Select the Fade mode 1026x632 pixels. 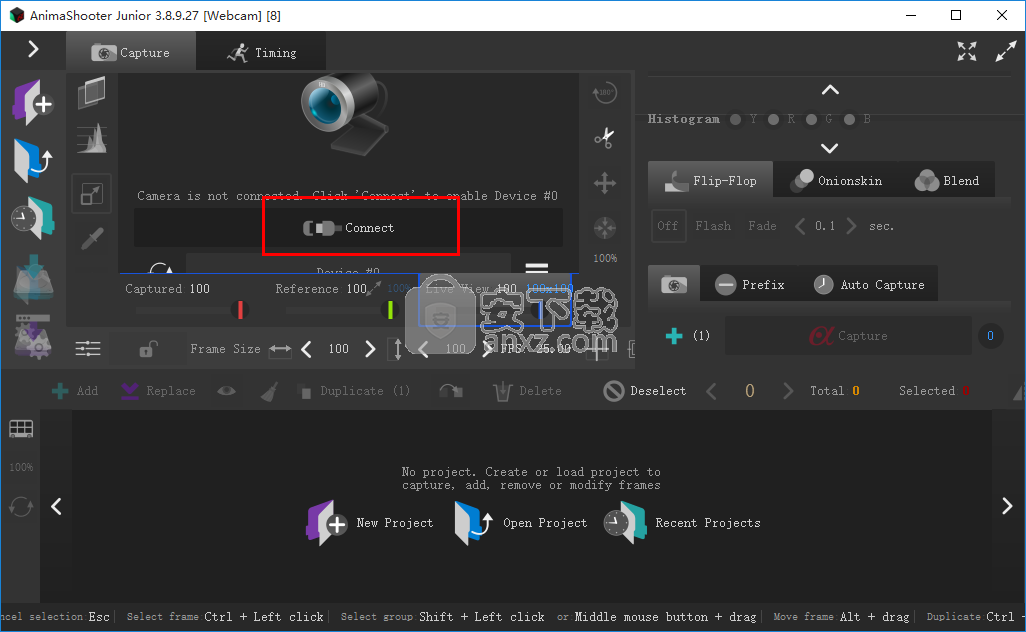tap(762, 226)
